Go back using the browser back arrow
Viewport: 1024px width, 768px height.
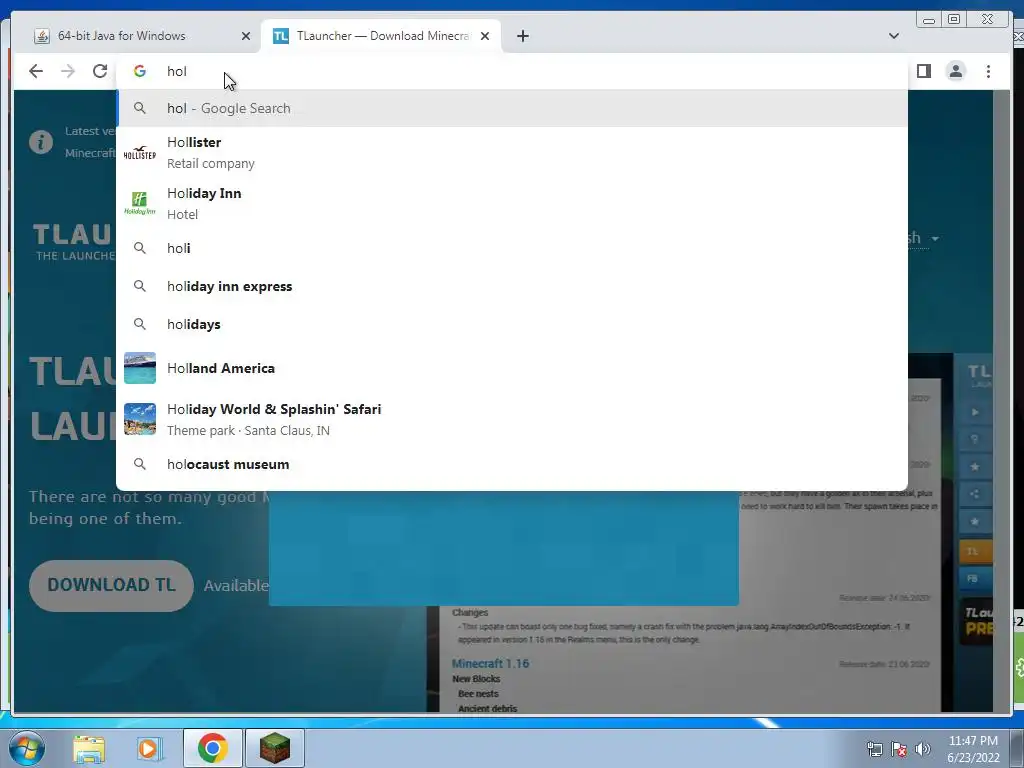(36, 71)
